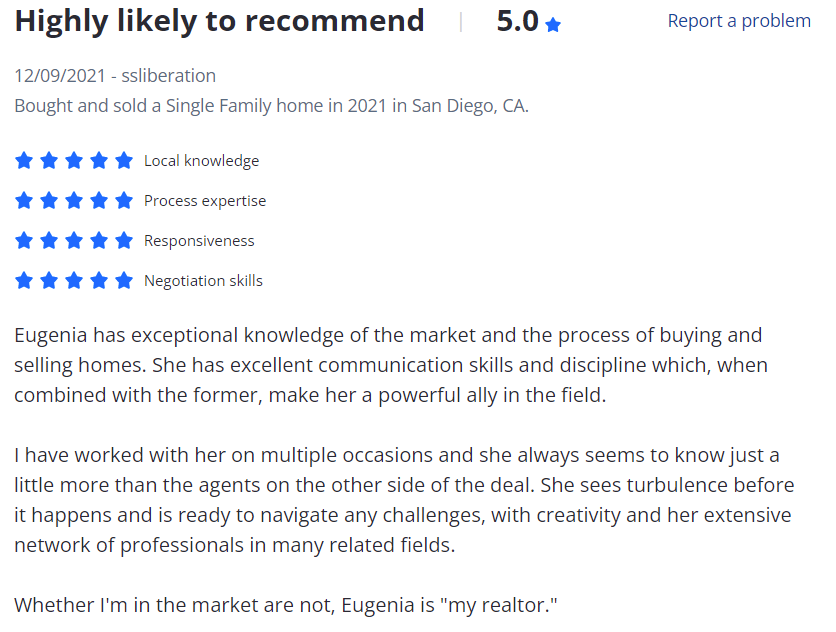Click the 'Local knowledge' label
The image size is (836, 632).
click(x=202, y=161)
